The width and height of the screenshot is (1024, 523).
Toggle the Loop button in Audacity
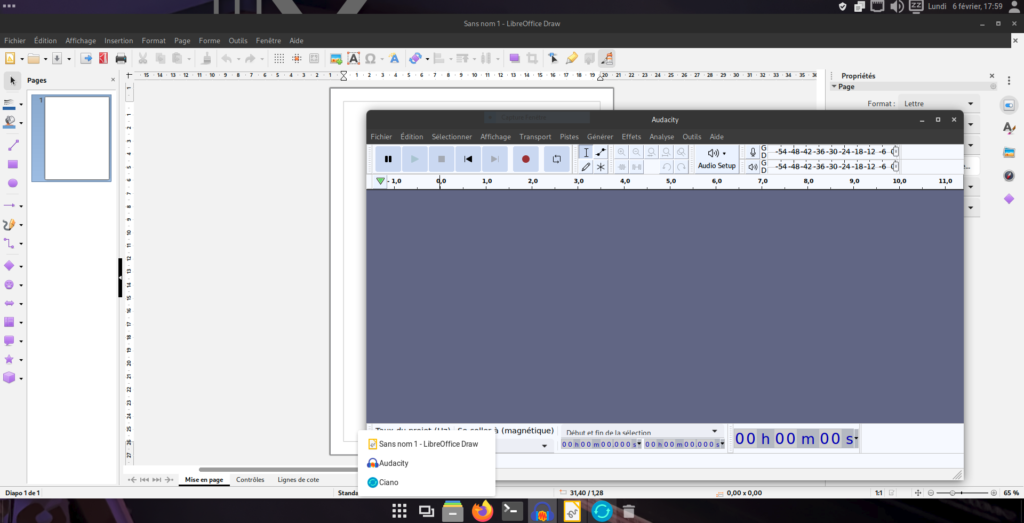557,159
